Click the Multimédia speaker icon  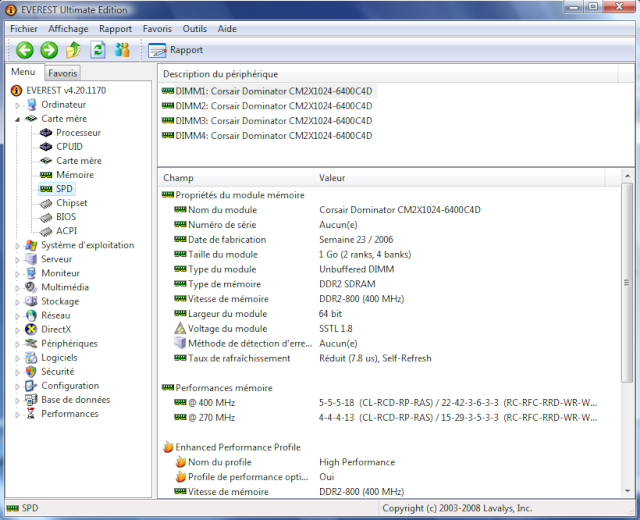pos(31,287)
